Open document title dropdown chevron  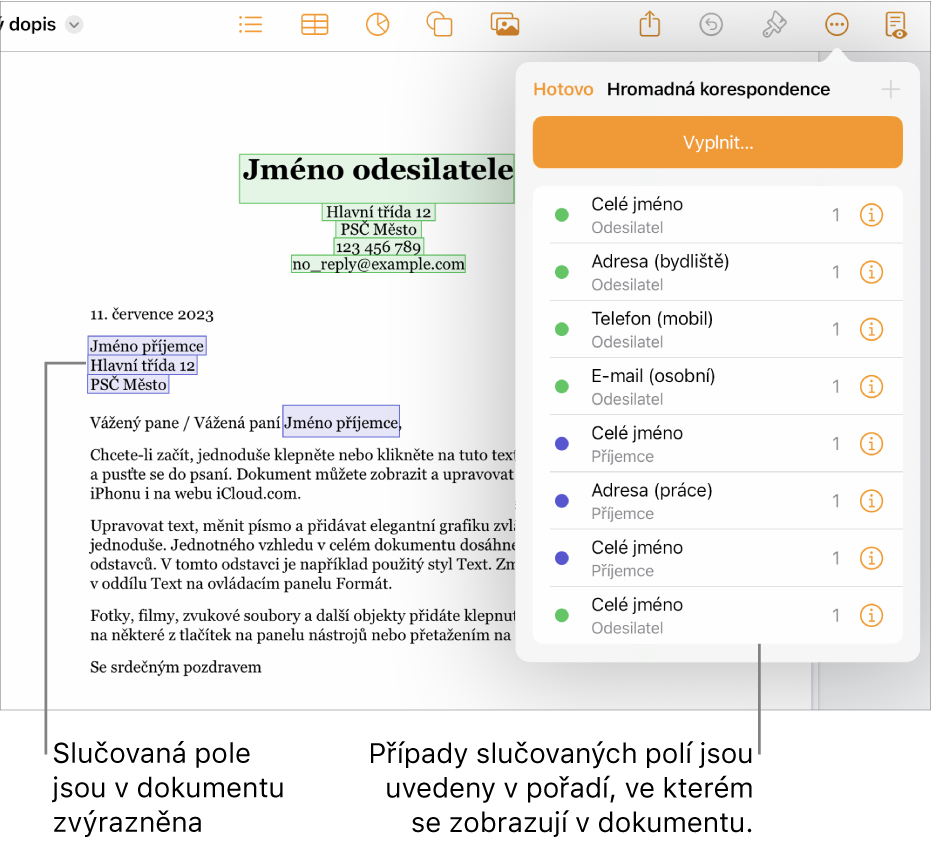click(74, 25)
